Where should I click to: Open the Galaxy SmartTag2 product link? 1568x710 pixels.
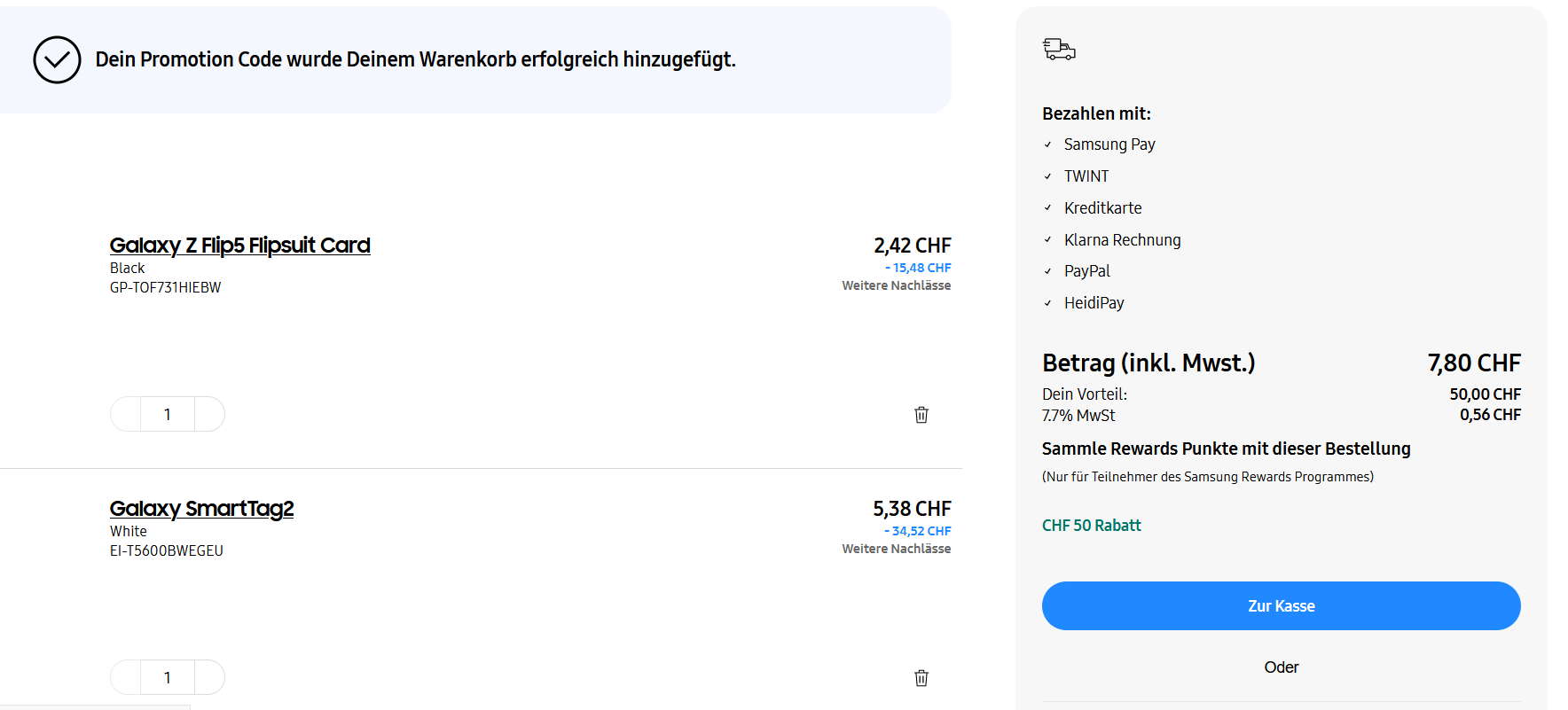pyautogui.click(x=201, y=509)
